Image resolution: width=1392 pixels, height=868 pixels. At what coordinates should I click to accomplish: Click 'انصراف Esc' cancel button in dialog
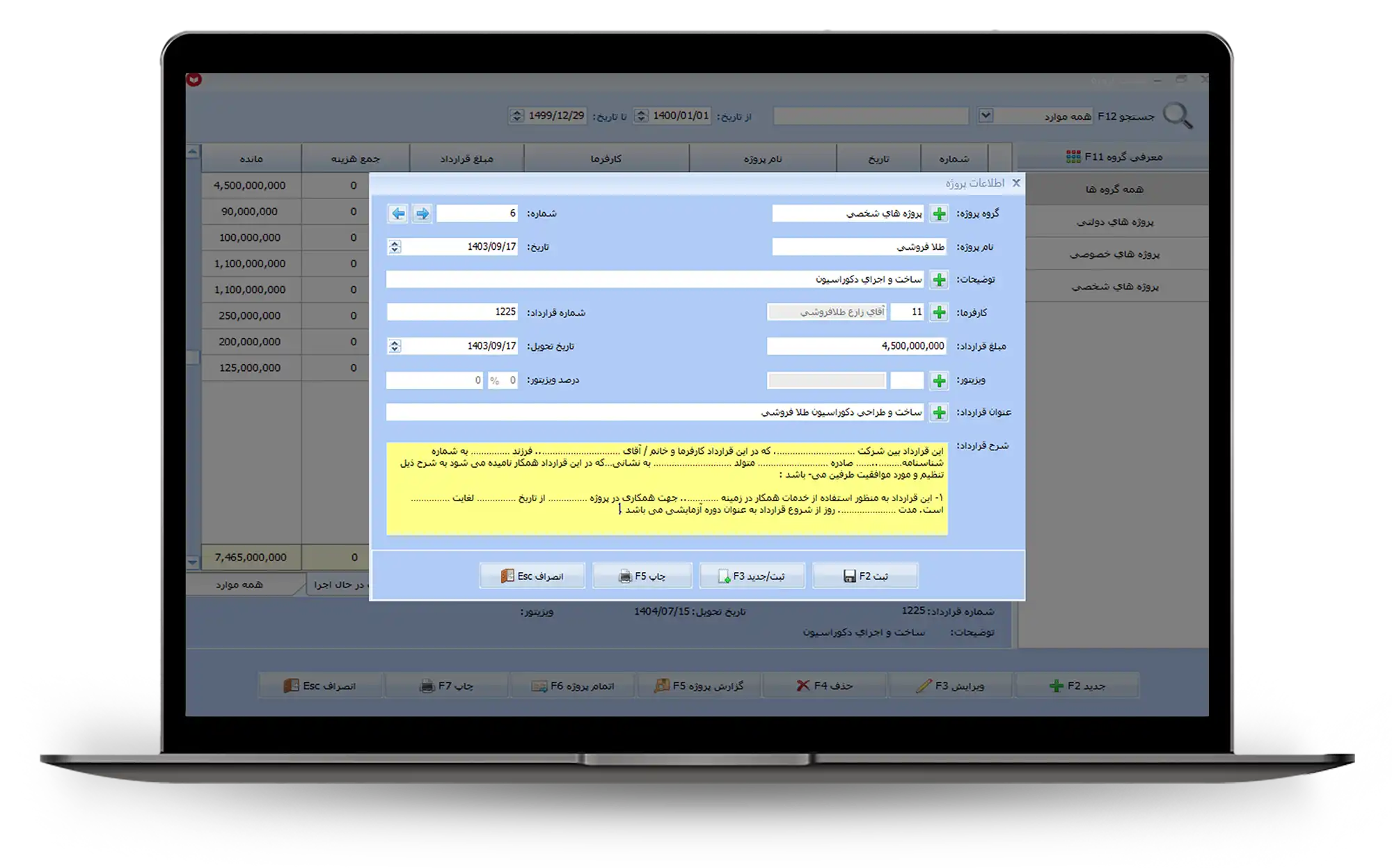click(532, 576)
